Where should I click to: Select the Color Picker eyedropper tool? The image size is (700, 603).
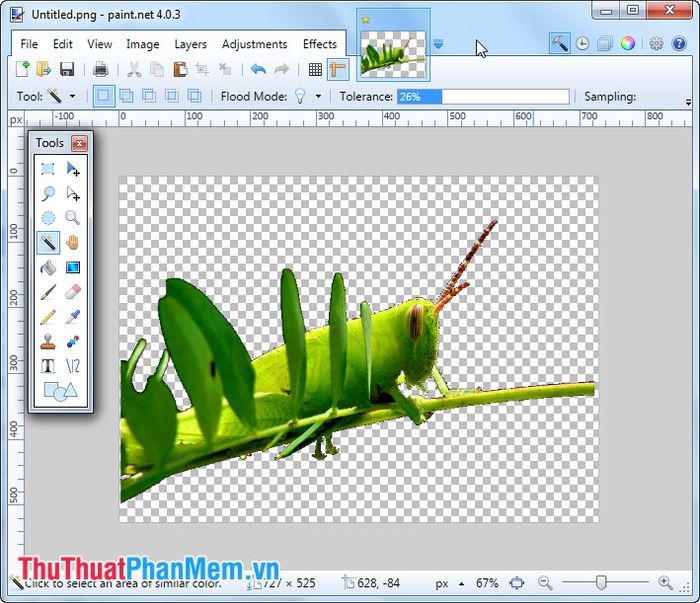coord(73,317)
